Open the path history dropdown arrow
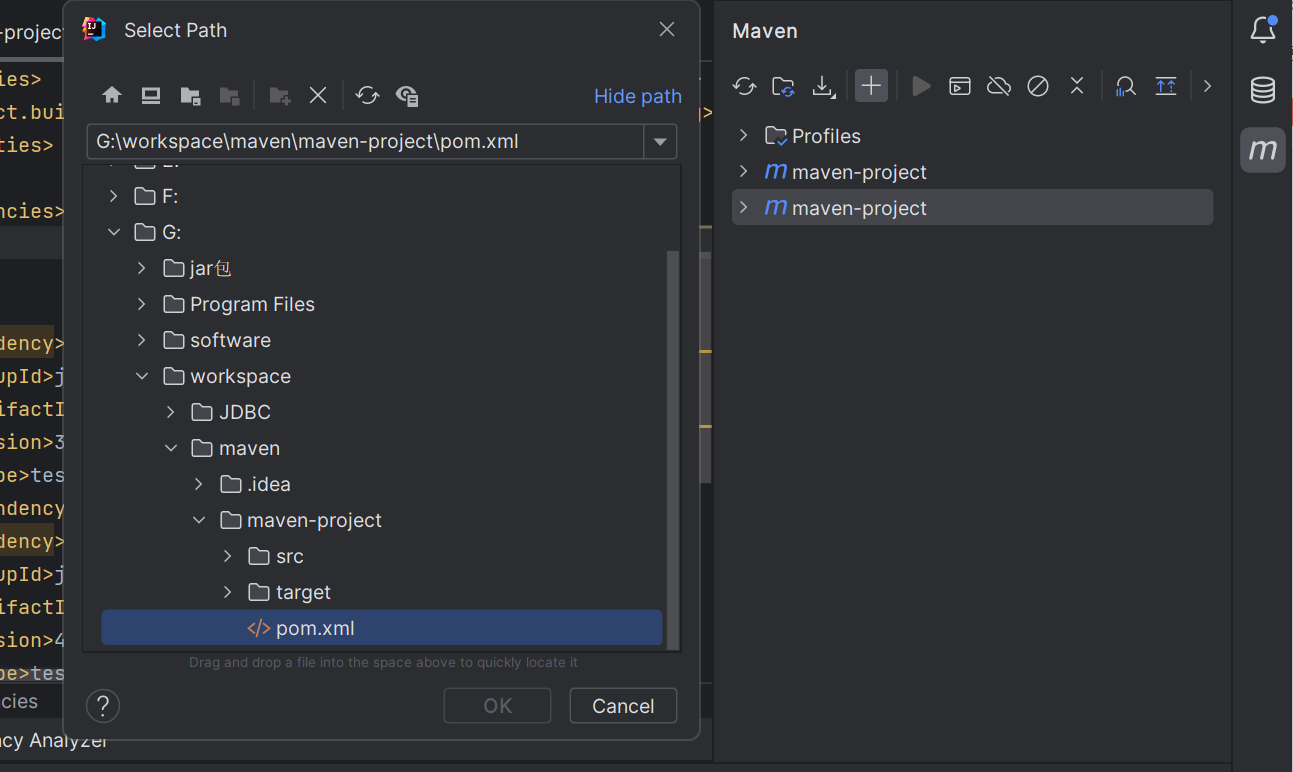Image resolution: width=1293 pixels, height=772 pixels. tap(660, 142)
